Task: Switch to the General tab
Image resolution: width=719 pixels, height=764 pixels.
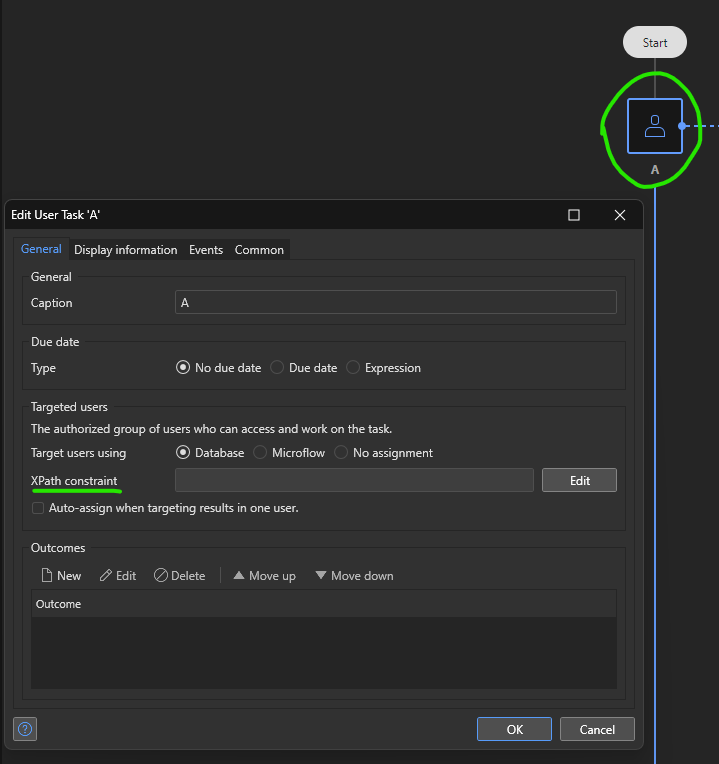Action: point(41,249)
